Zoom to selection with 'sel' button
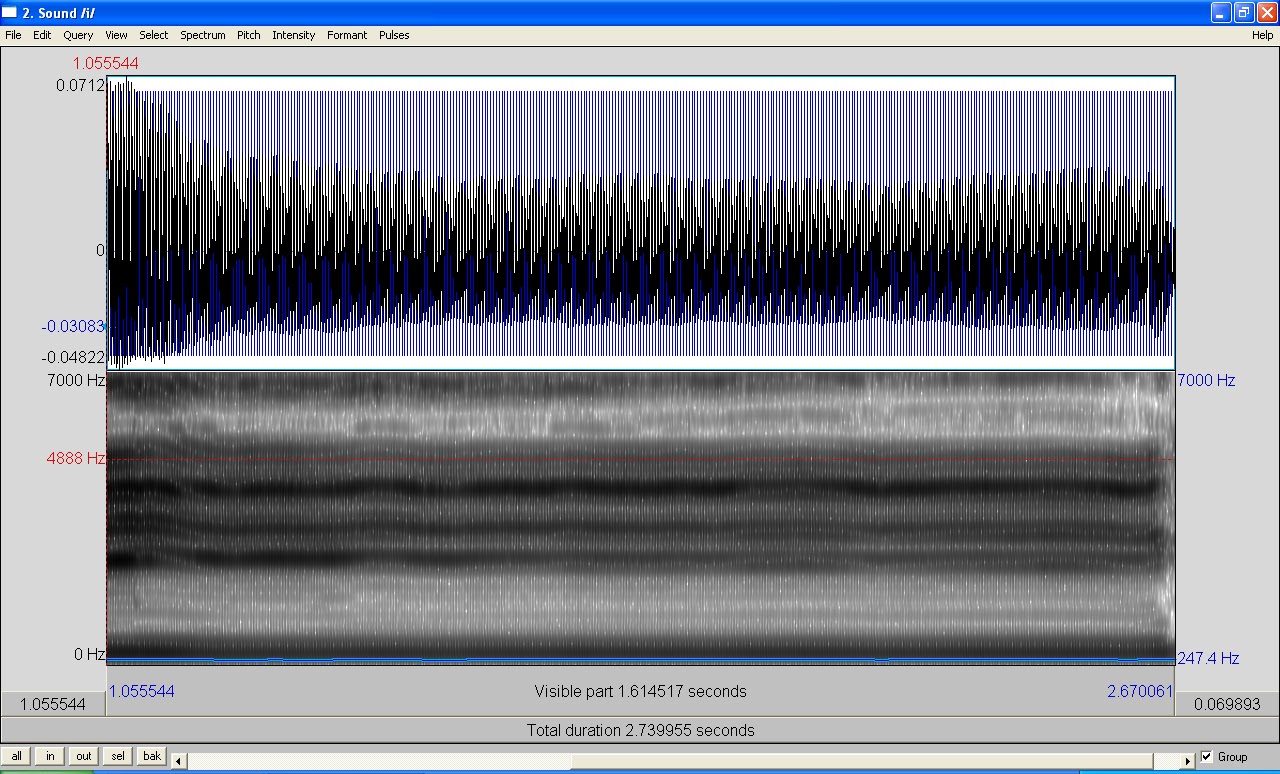 (118, 756)
